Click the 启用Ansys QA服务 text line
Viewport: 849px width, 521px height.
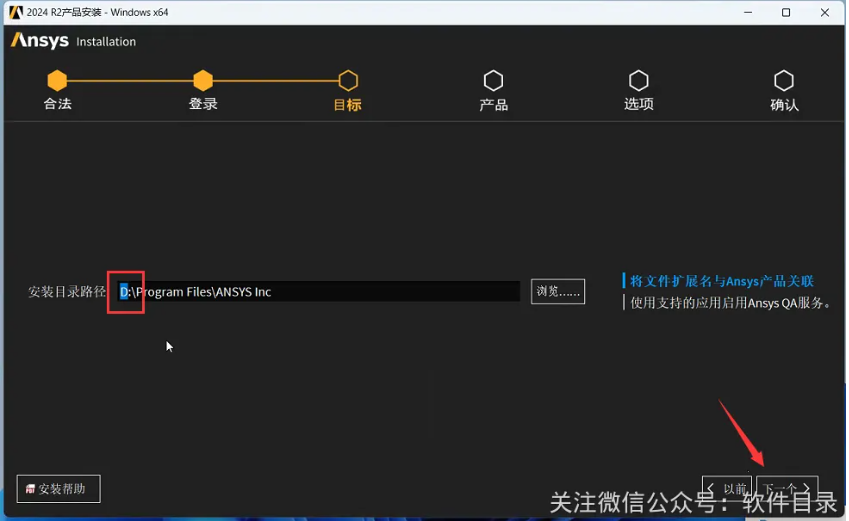click(x=730, y=302)
